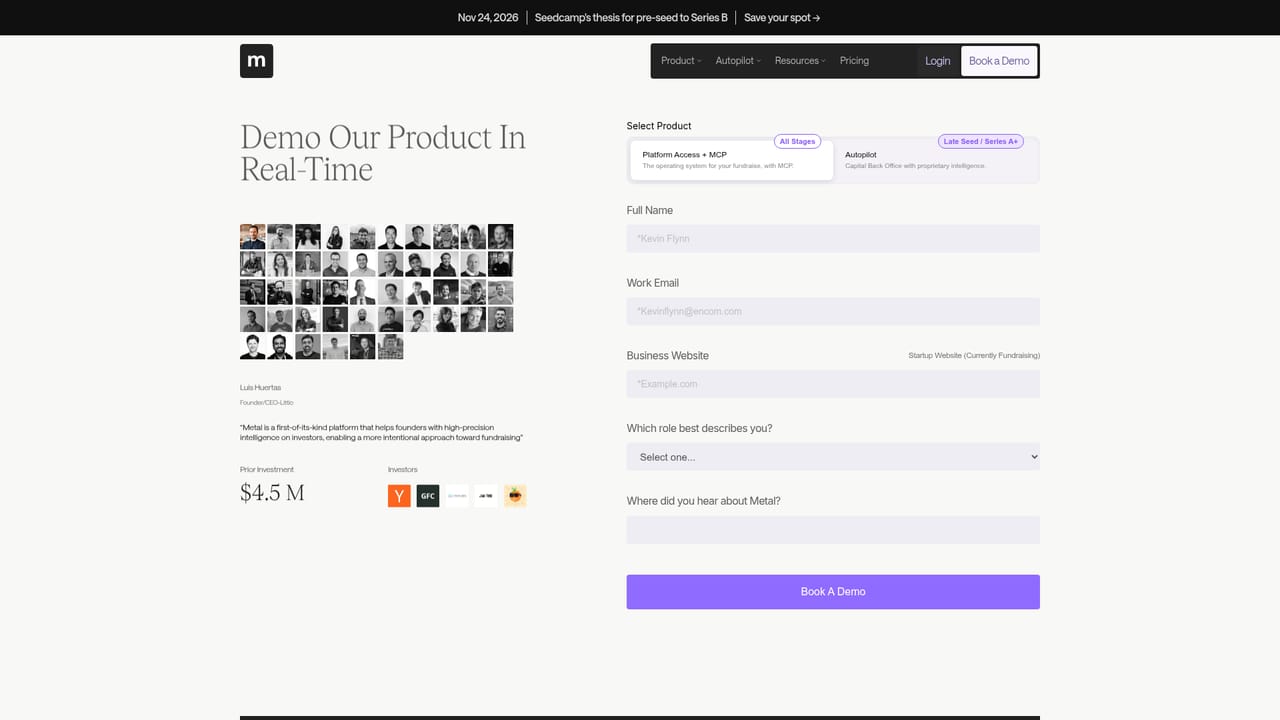Follow the "Save your spot" banner link
This screenshot has height=720, width=1280.
point(782,18)
